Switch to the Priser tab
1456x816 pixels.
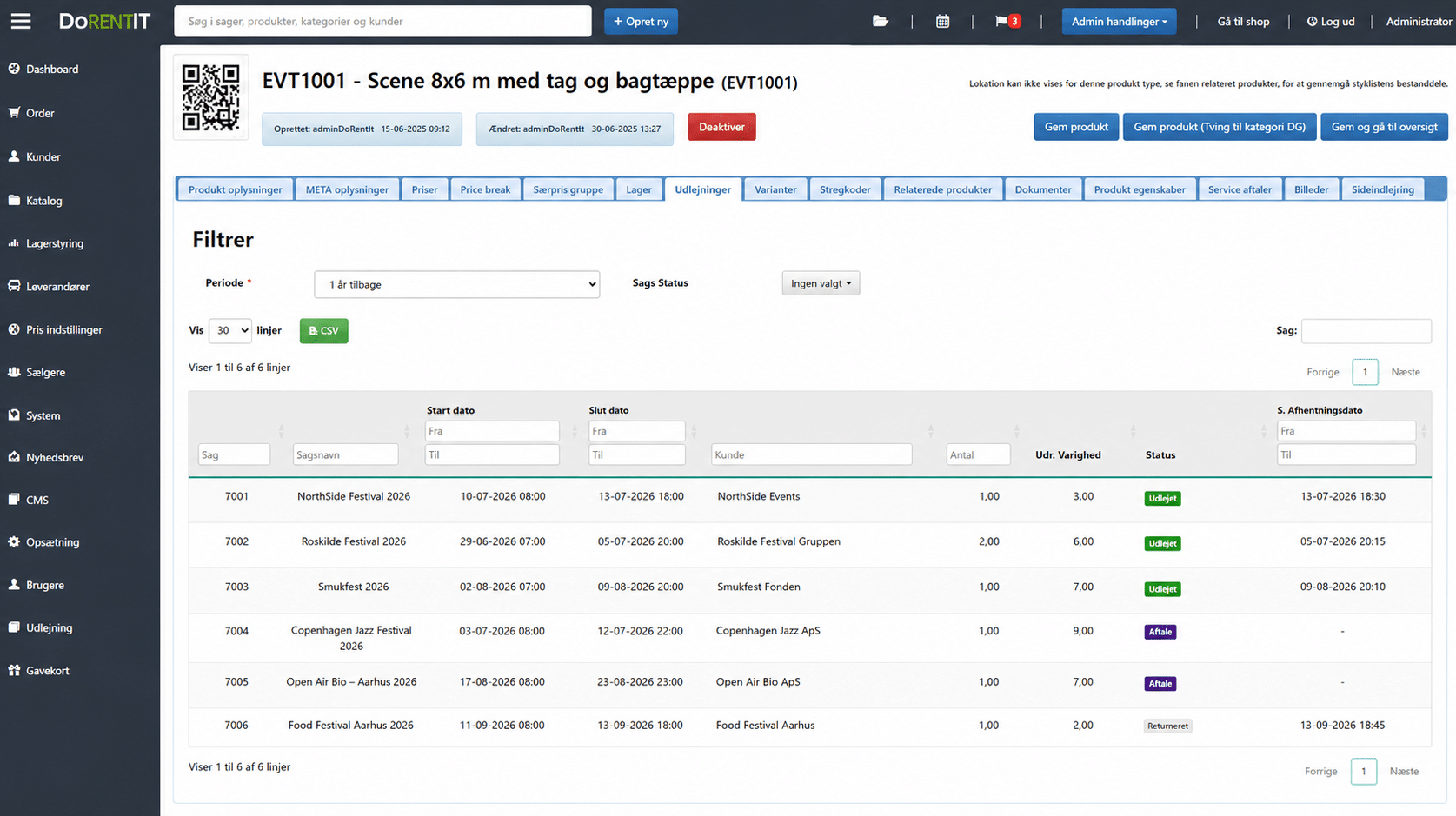424,189
